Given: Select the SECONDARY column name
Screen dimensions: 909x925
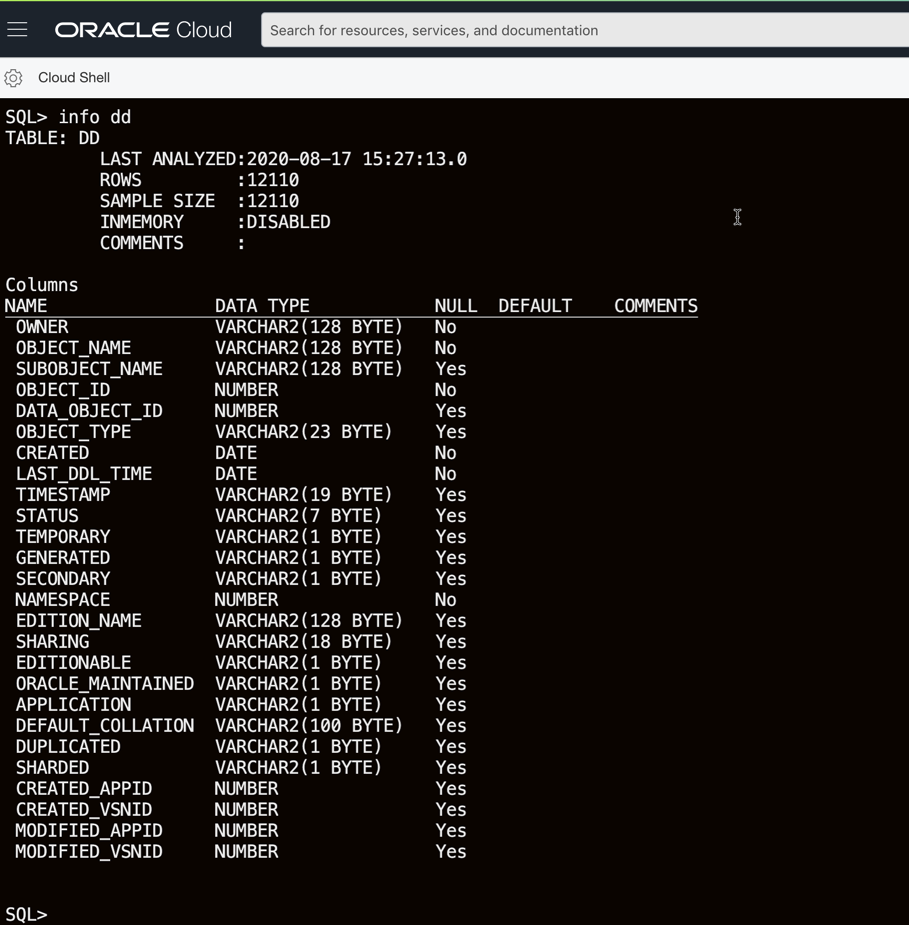Looking at the screenshot, I should [63, 579].
